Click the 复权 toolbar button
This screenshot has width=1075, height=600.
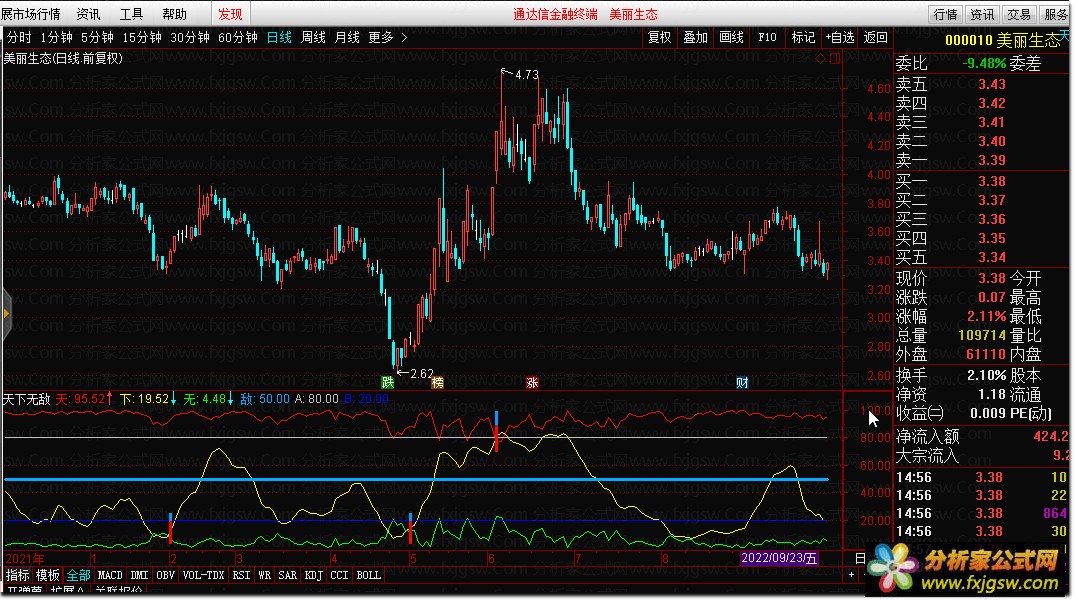click(x=660, y=37)
